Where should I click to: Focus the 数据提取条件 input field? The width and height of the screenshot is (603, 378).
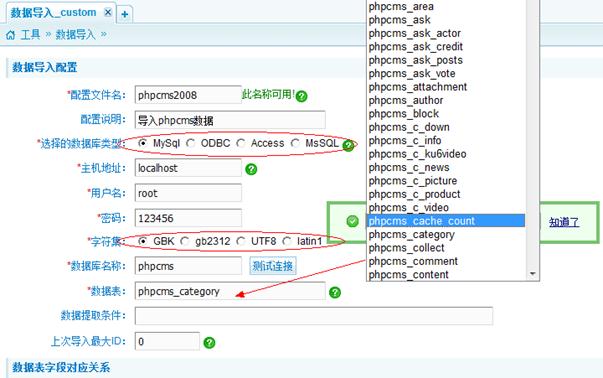pyautogui.click(x=314, y=316)
